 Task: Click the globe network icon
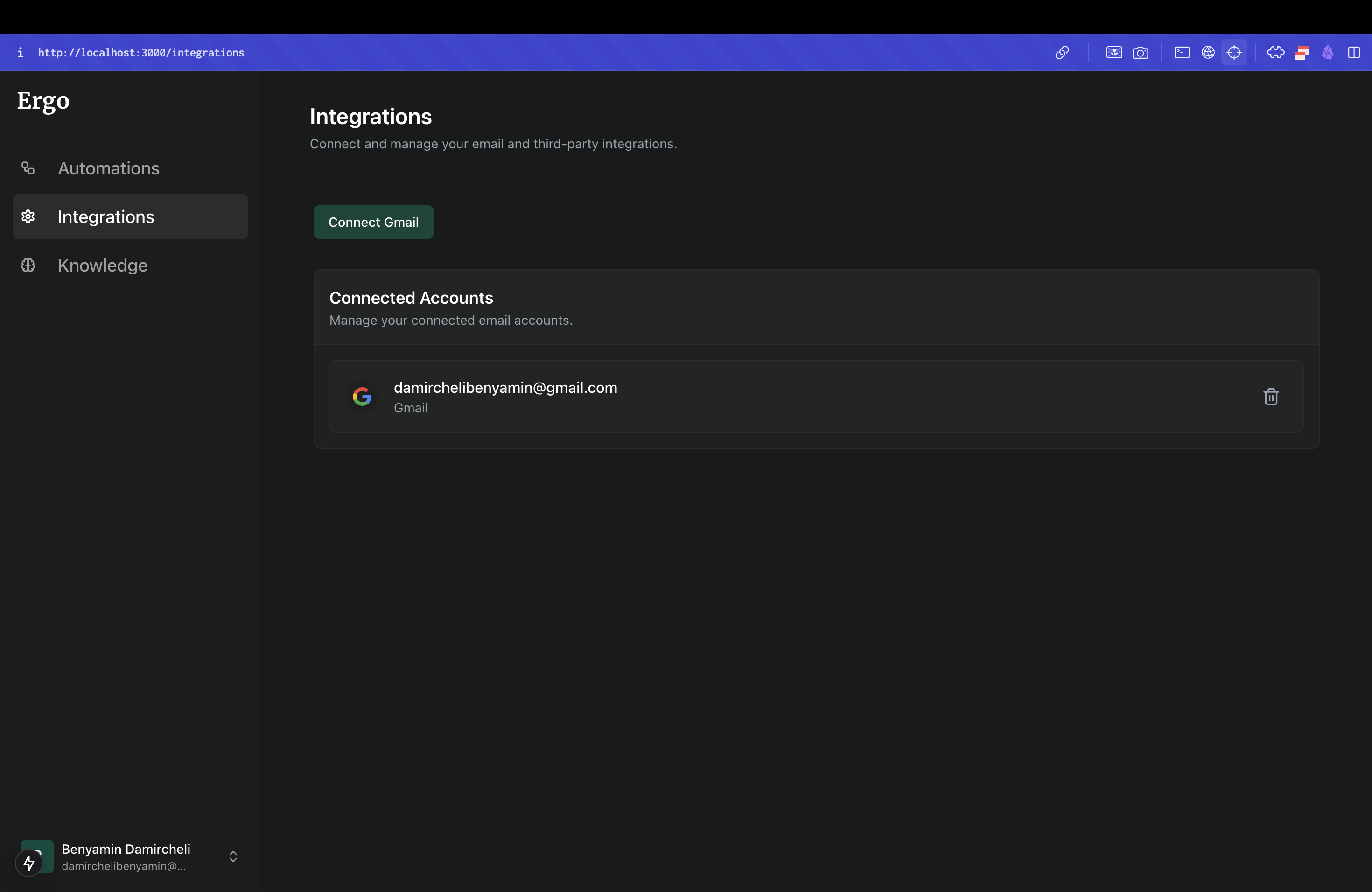[1208, 52]
